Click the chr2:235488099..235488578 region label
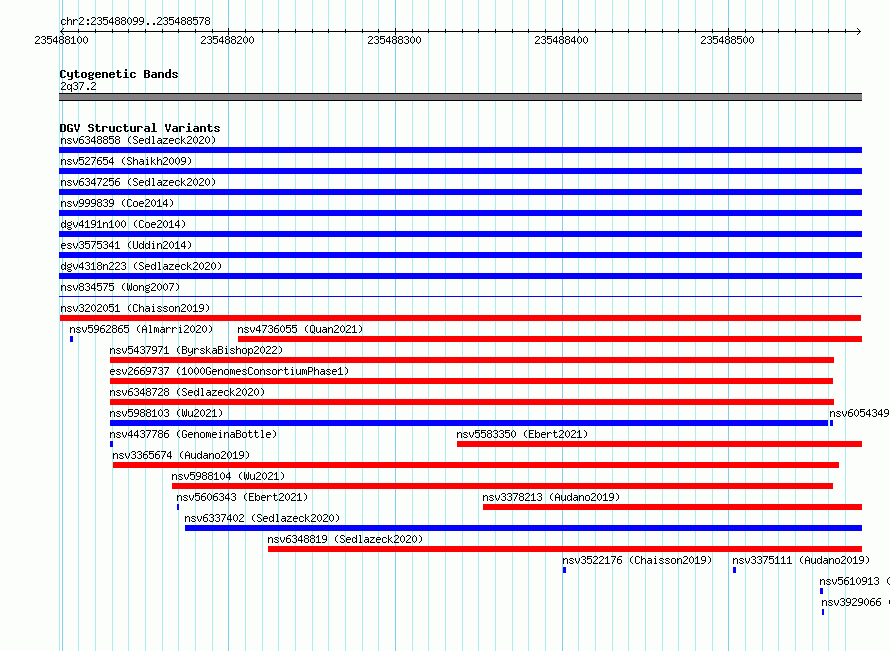The image size is (890, 651). point(135,21)
